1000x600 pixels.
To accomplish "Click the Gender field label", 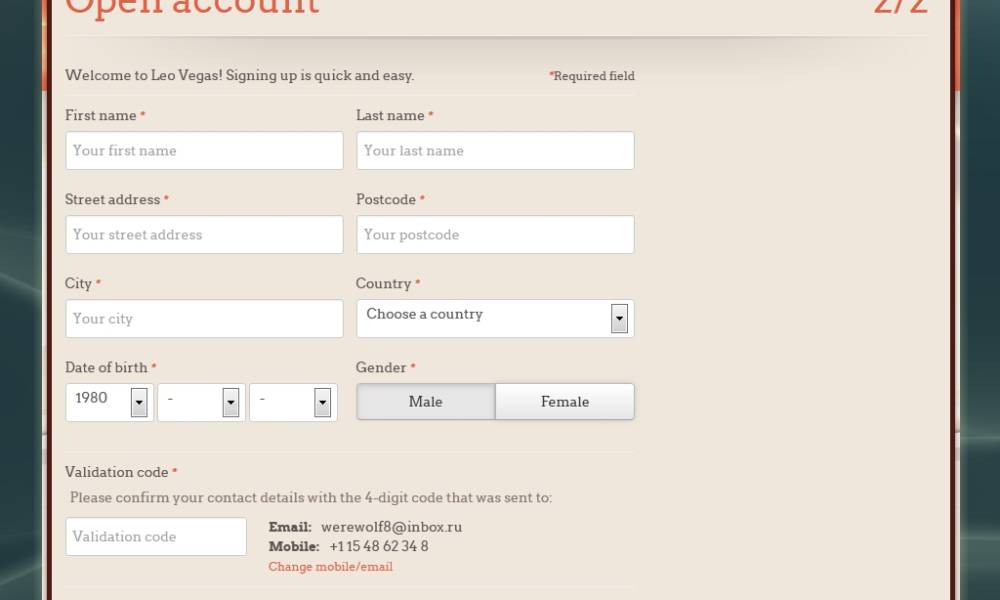I will point(381,368).
